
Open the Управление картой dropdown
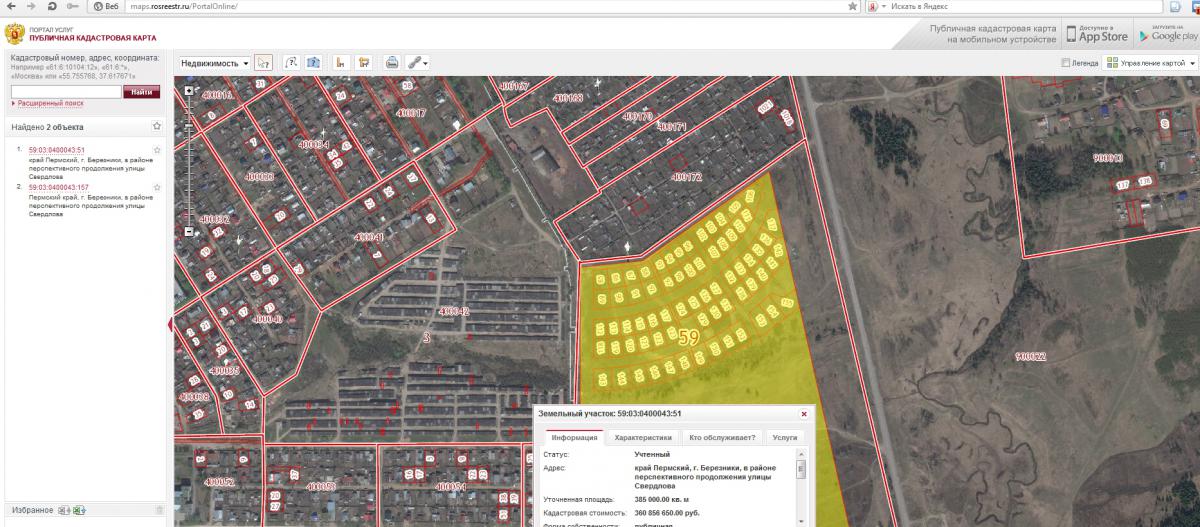coord(1150,63)
